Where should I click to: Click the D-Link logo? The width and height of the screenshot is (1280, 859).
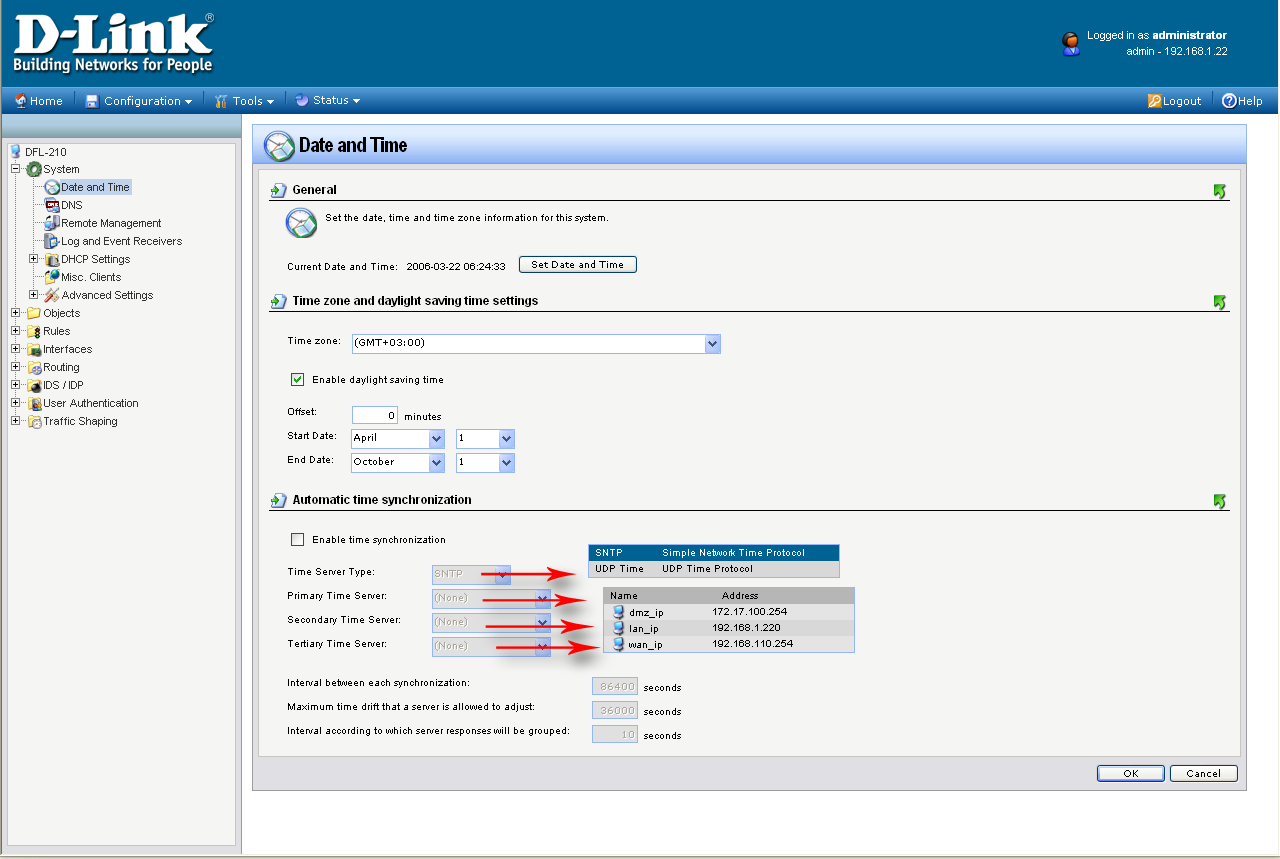113,44
